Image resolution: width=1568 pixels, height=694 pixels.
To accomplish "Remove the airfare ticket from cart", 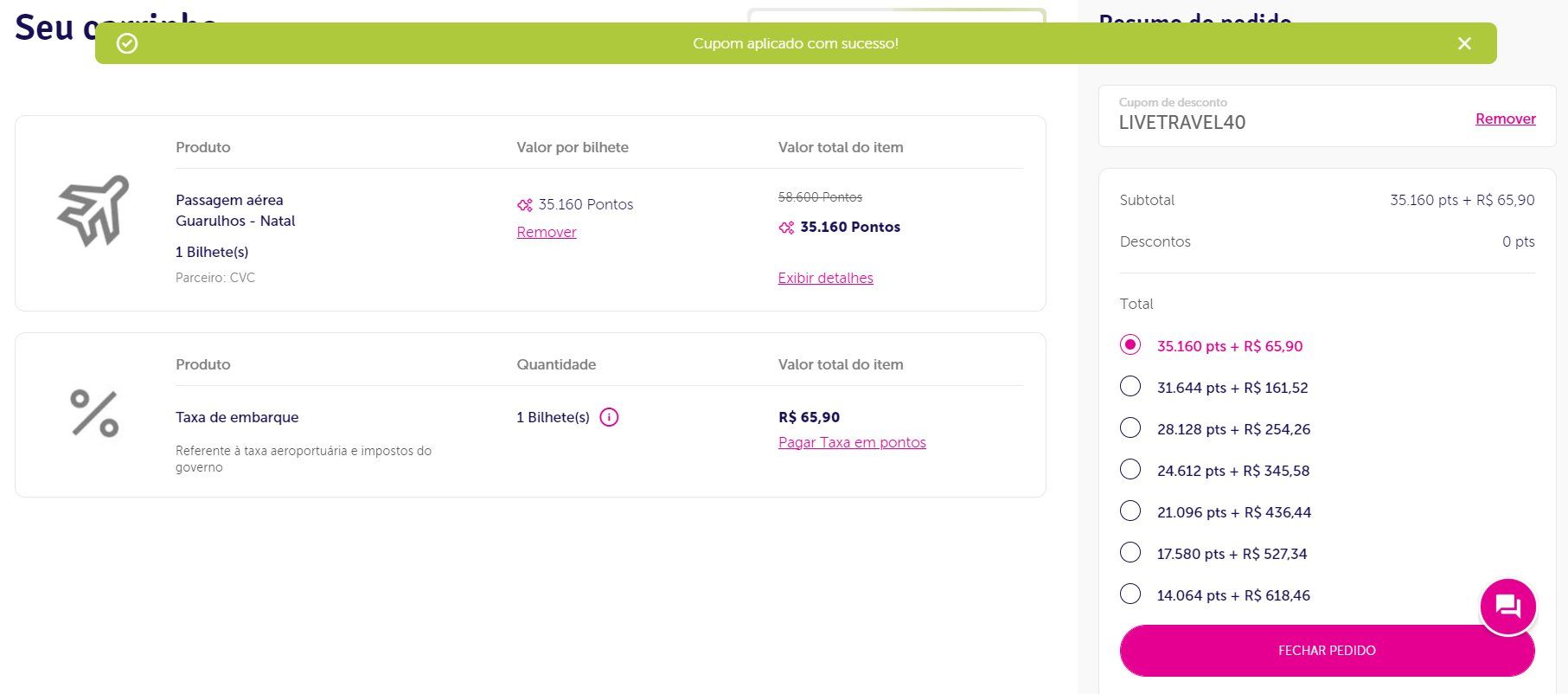I will point(547,232).
